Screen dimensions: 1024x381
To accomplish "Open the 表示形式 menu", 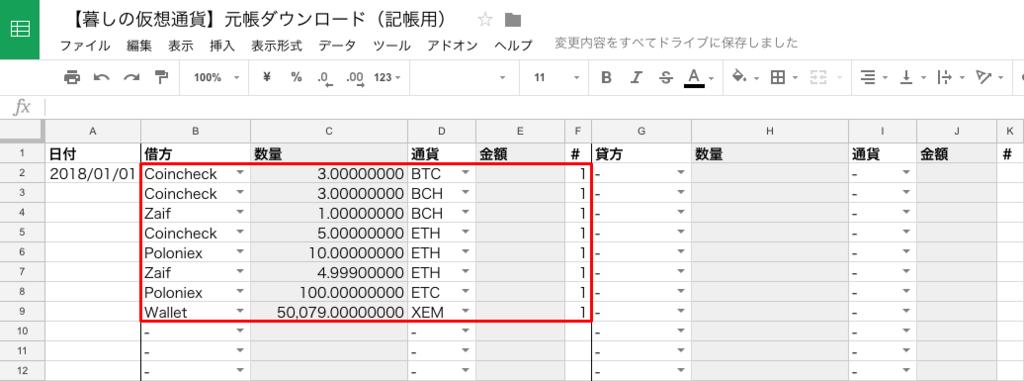I will (x=276, y=46).
